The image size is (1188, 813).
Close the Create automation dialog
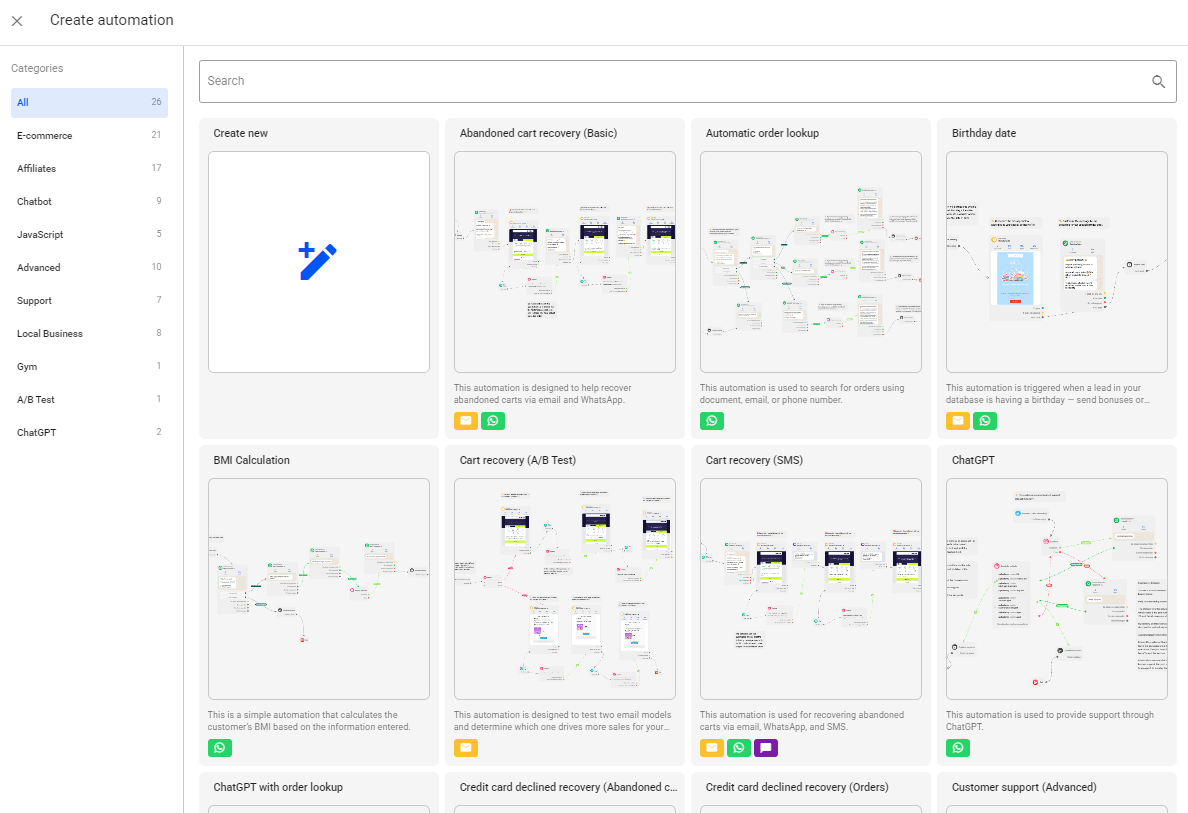click(x=17, y=21)
